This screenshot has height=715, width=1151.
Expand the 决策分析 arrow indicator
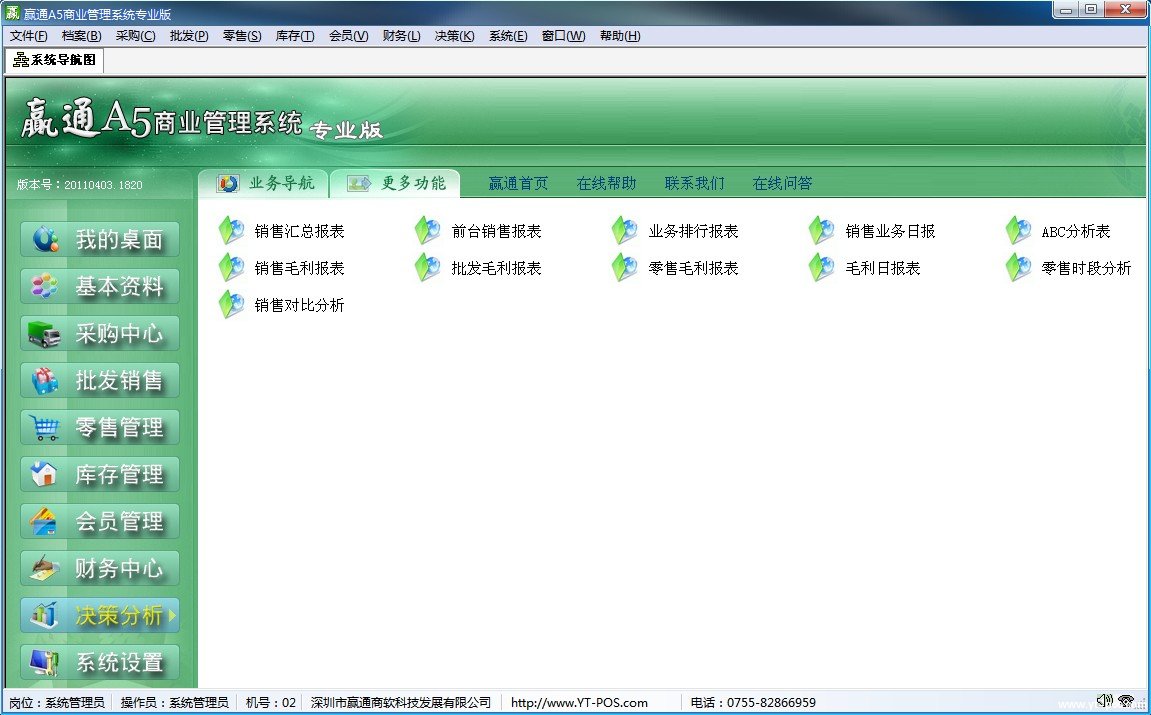click(173, 615)
